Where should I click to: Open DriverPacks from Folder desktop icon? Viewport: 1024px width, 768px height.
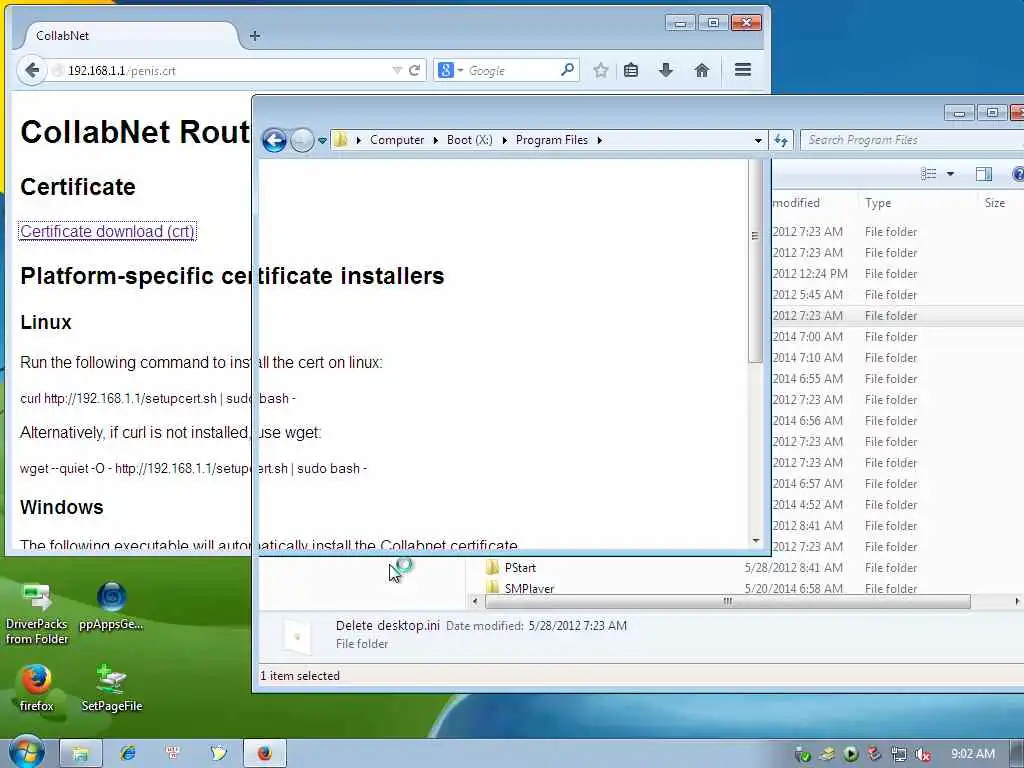pyautogui.click(x=37, y=615)
